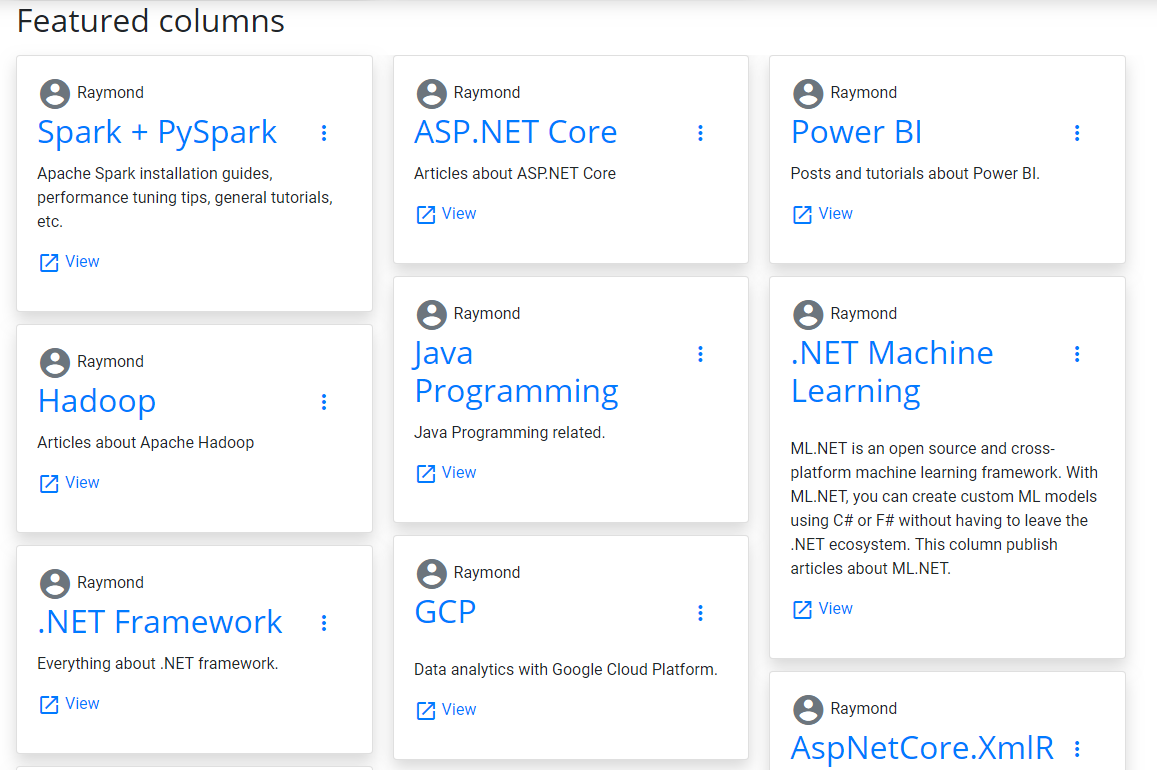Click author name Raymond on GCP card
Viewport: 1157px width, 770px height.
coord(487,573)
